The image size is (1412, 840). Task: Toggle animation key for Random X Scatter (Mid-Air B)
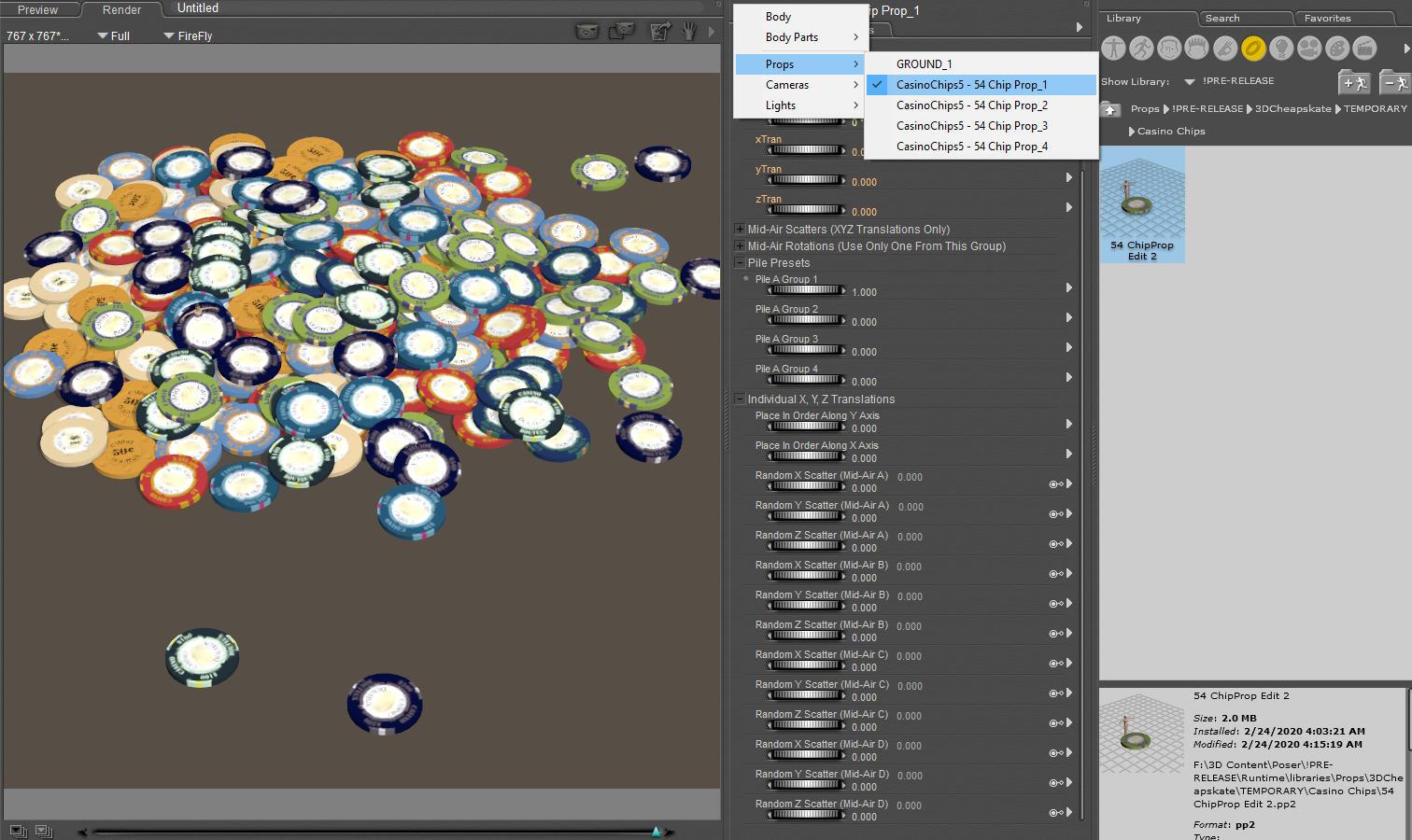1055,574
